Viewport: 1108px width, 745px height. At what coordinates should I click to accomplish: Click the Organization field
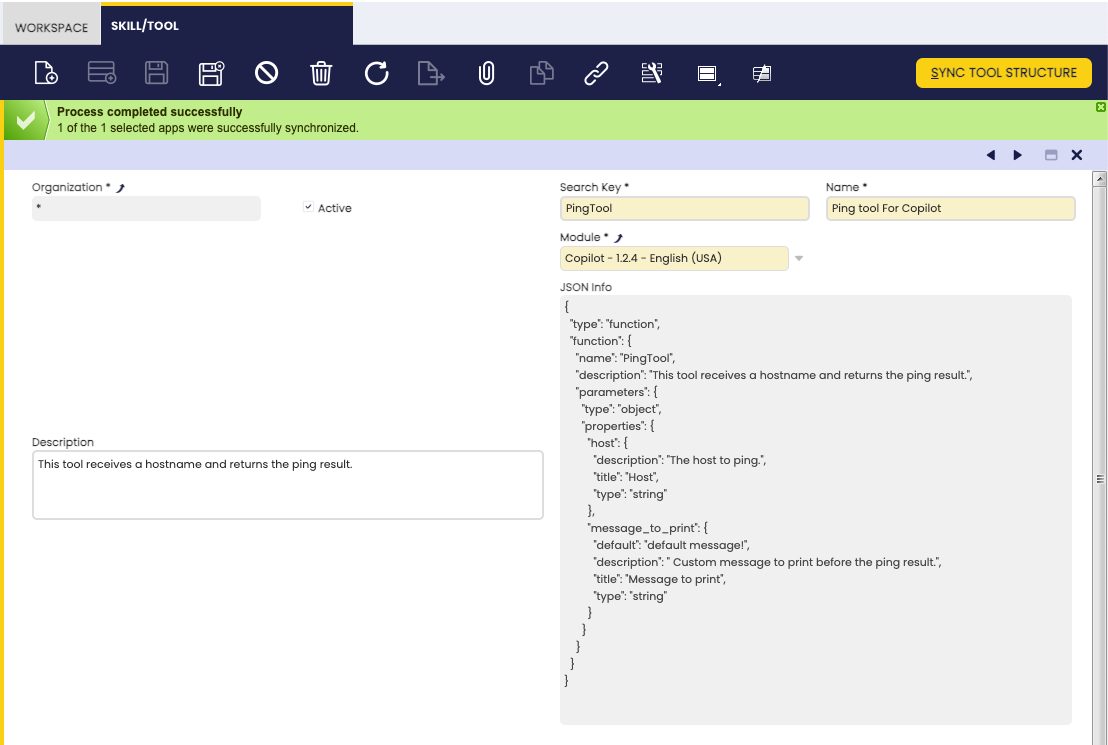tap(146, 209)
